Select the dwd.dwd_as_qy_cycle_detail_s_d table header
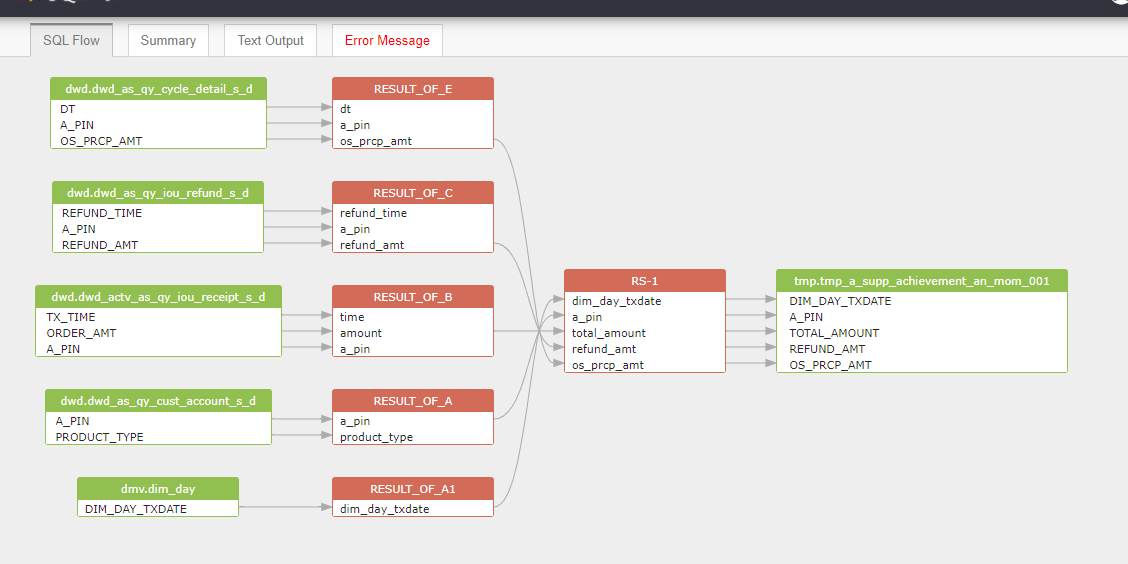1128x564 pixels. coord(158,88)
